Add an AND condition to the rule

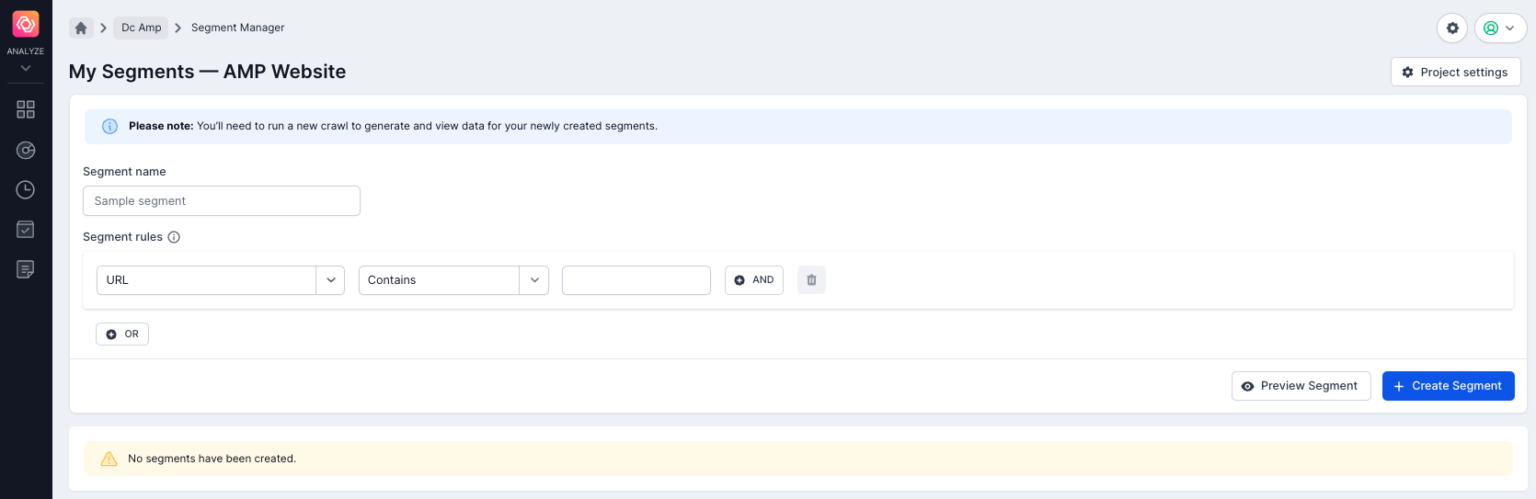pos(754,280)
